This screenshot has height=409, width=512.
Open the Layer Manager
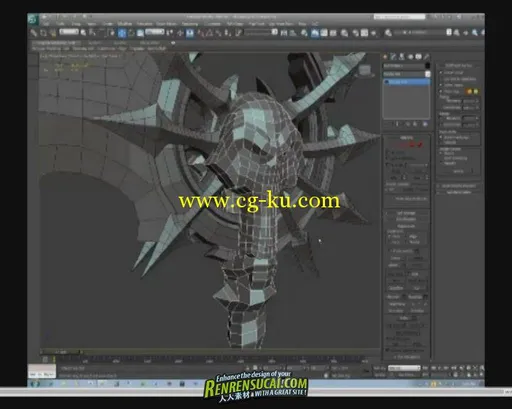304,33
